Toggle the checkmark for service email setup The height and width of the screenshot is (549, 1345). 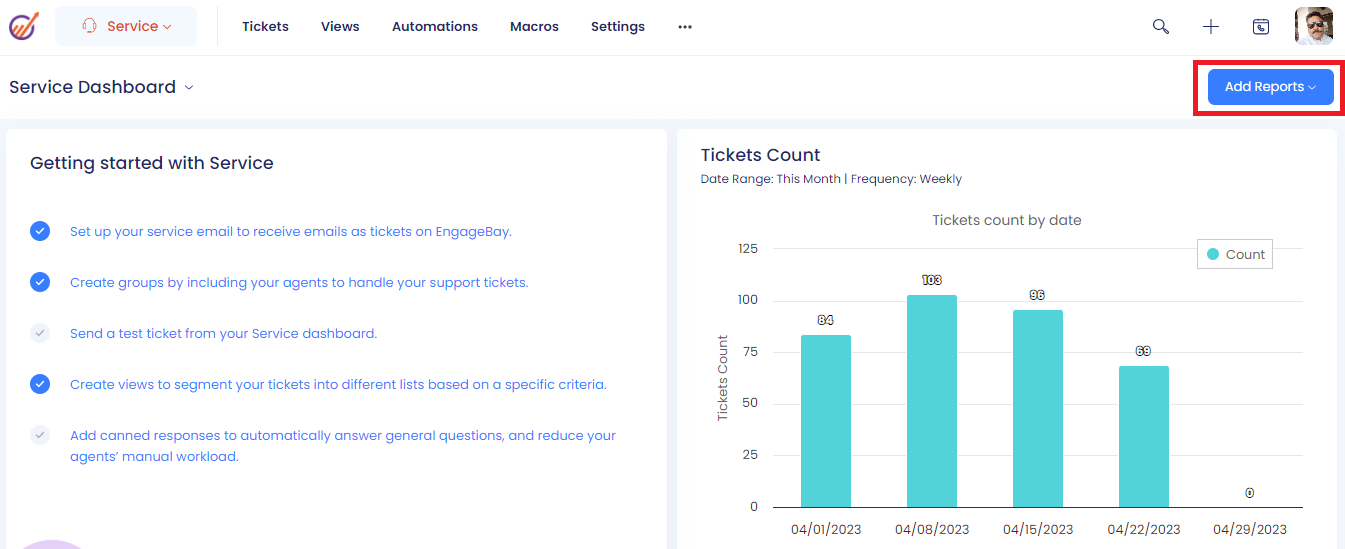coord(40,231)
